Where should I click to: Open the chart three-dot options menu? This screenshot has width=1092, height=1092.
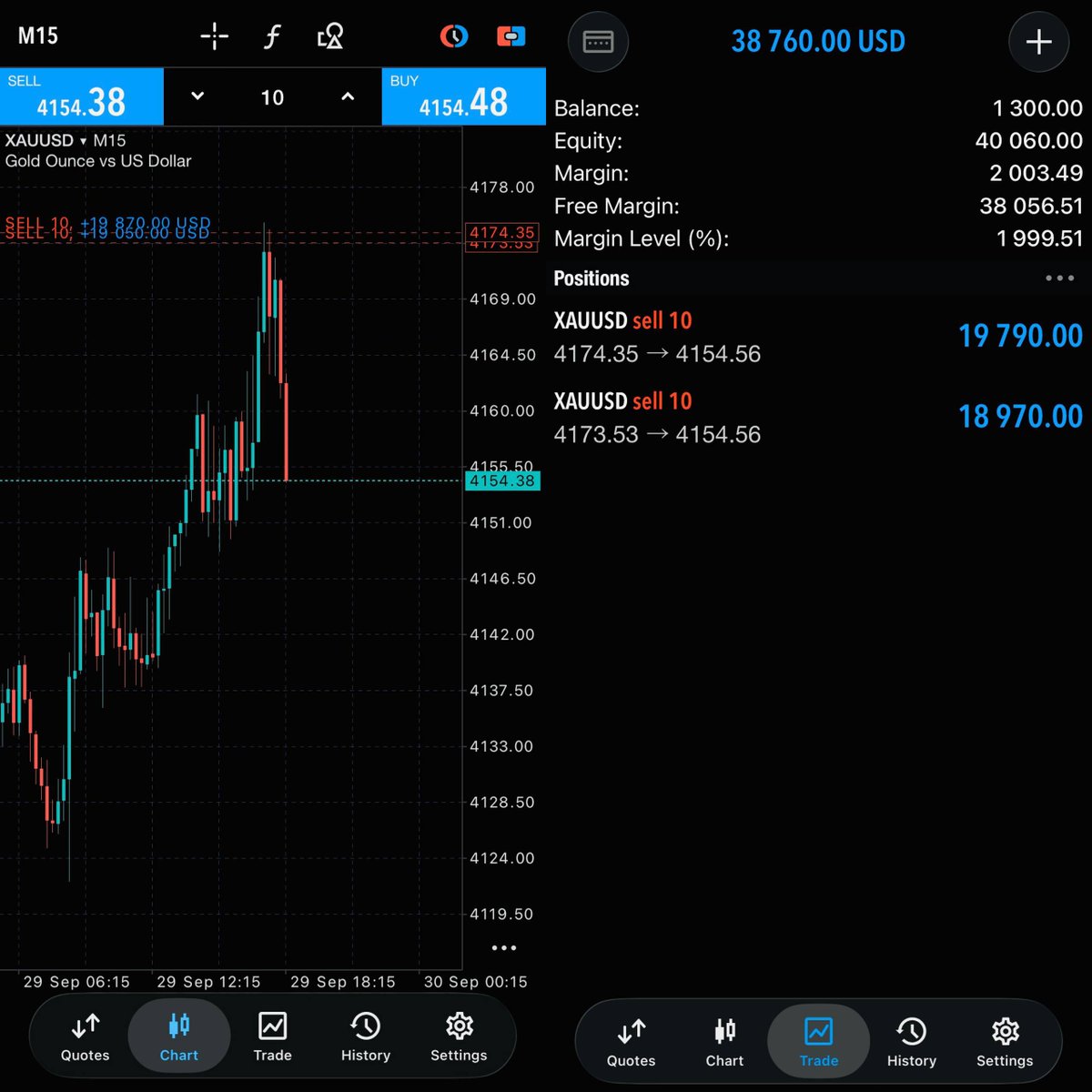[x=503, y=948]
